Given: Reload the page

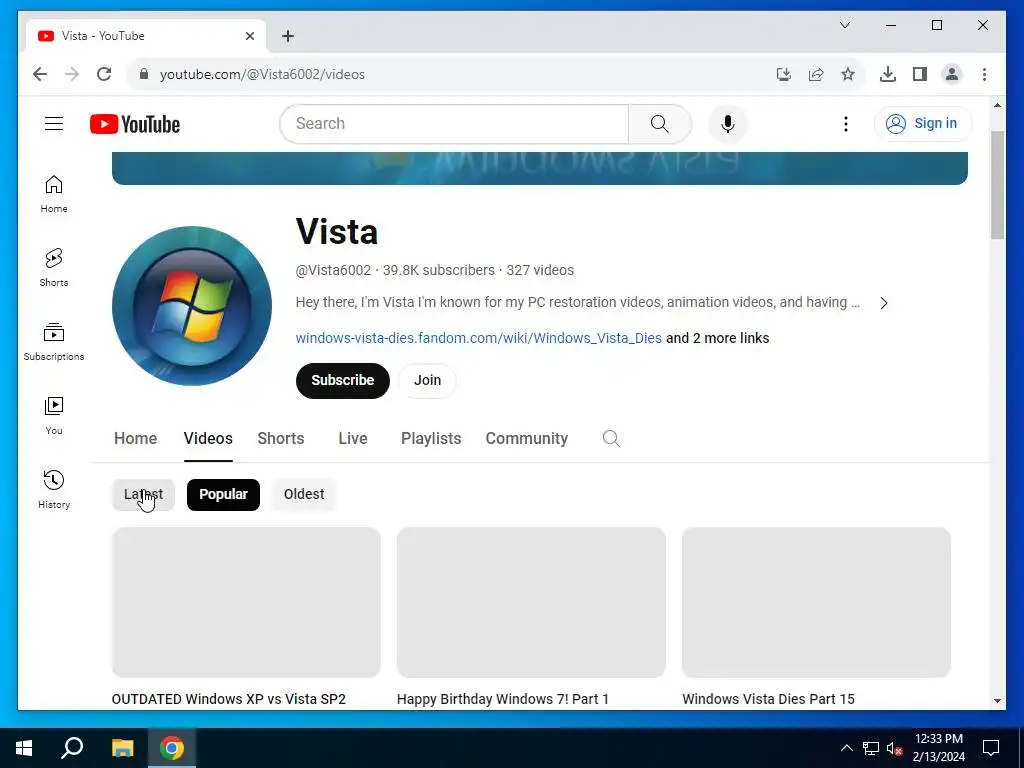Looking at the screenshot, I should pos(104,74).
